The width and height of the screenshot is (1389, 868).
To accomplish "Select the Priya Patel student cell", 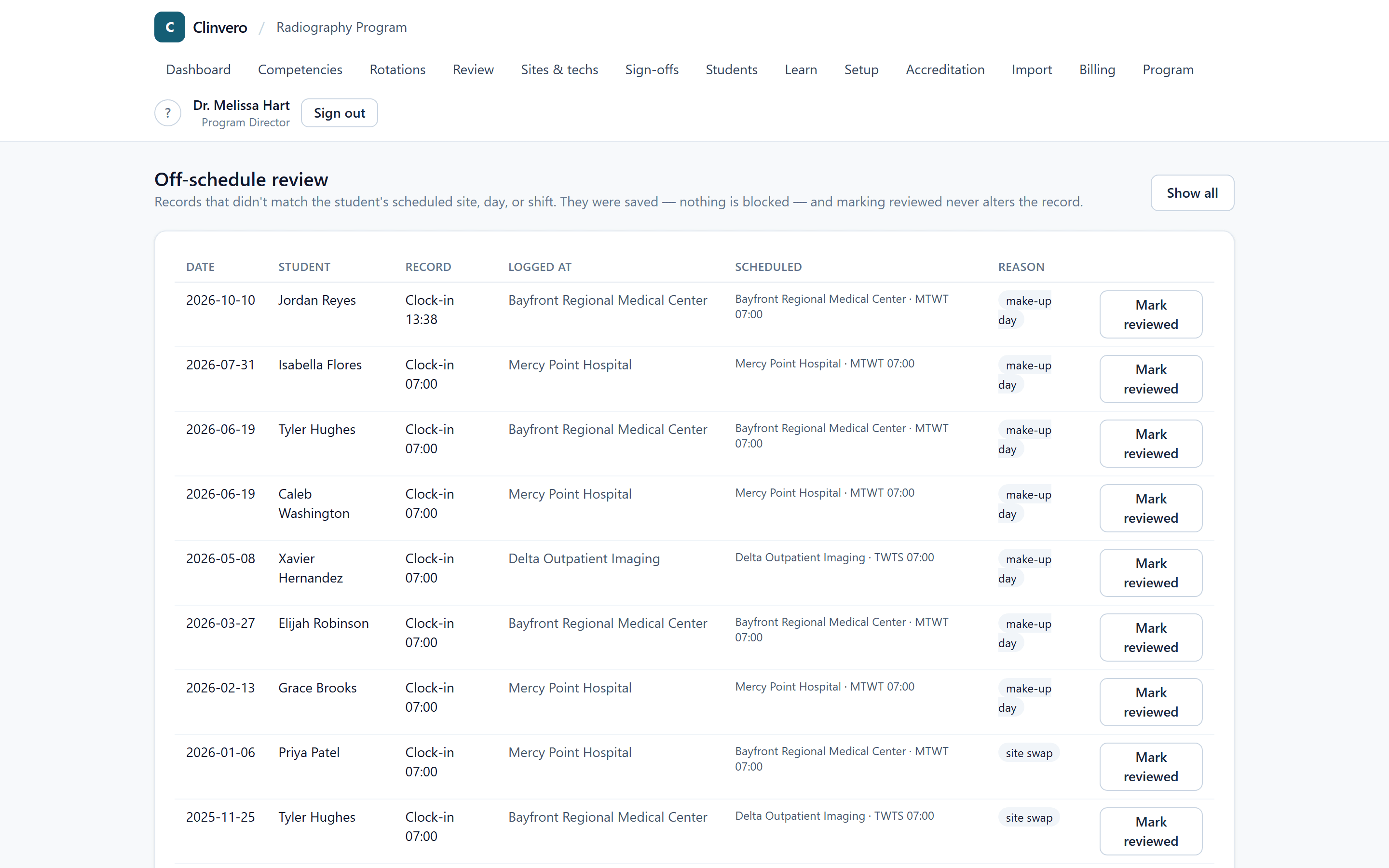I will point(309,753).
